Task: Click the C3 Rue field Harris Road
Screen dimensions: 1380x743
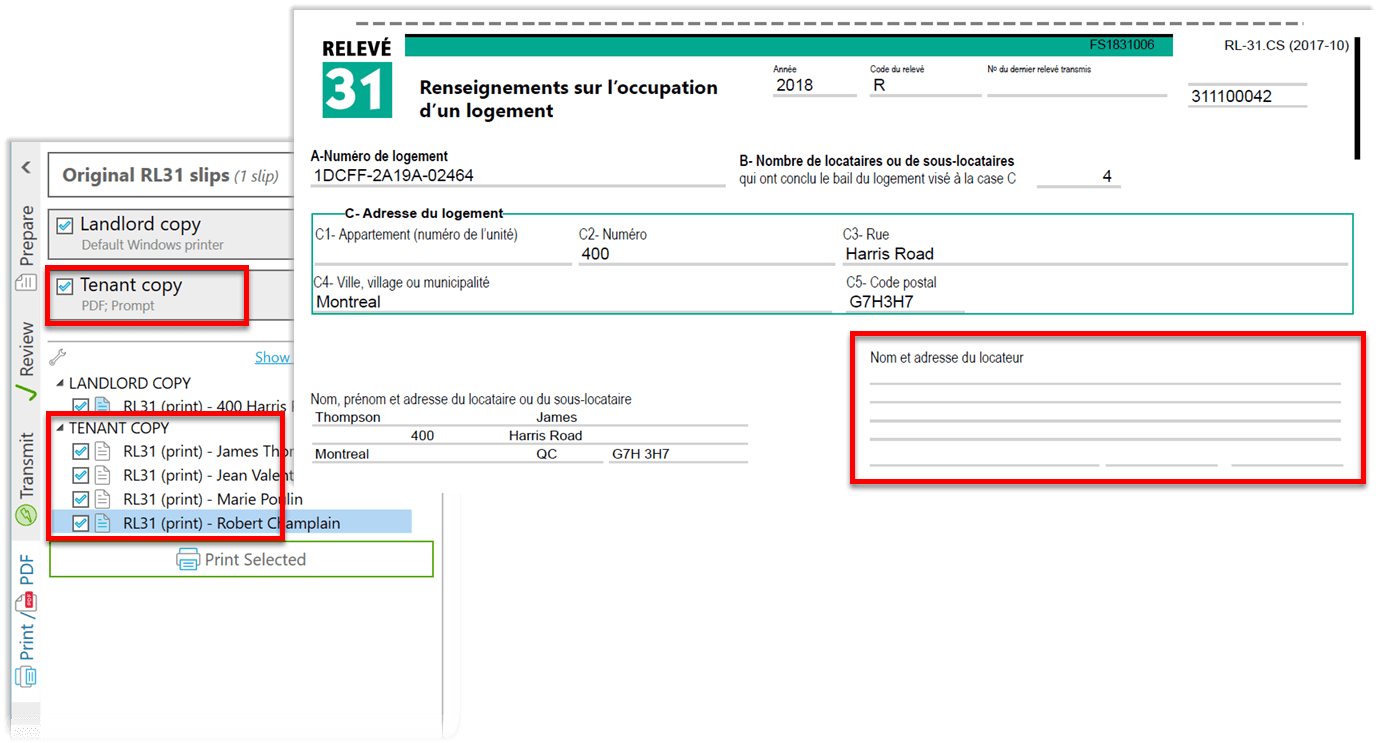Action: 1095,254
